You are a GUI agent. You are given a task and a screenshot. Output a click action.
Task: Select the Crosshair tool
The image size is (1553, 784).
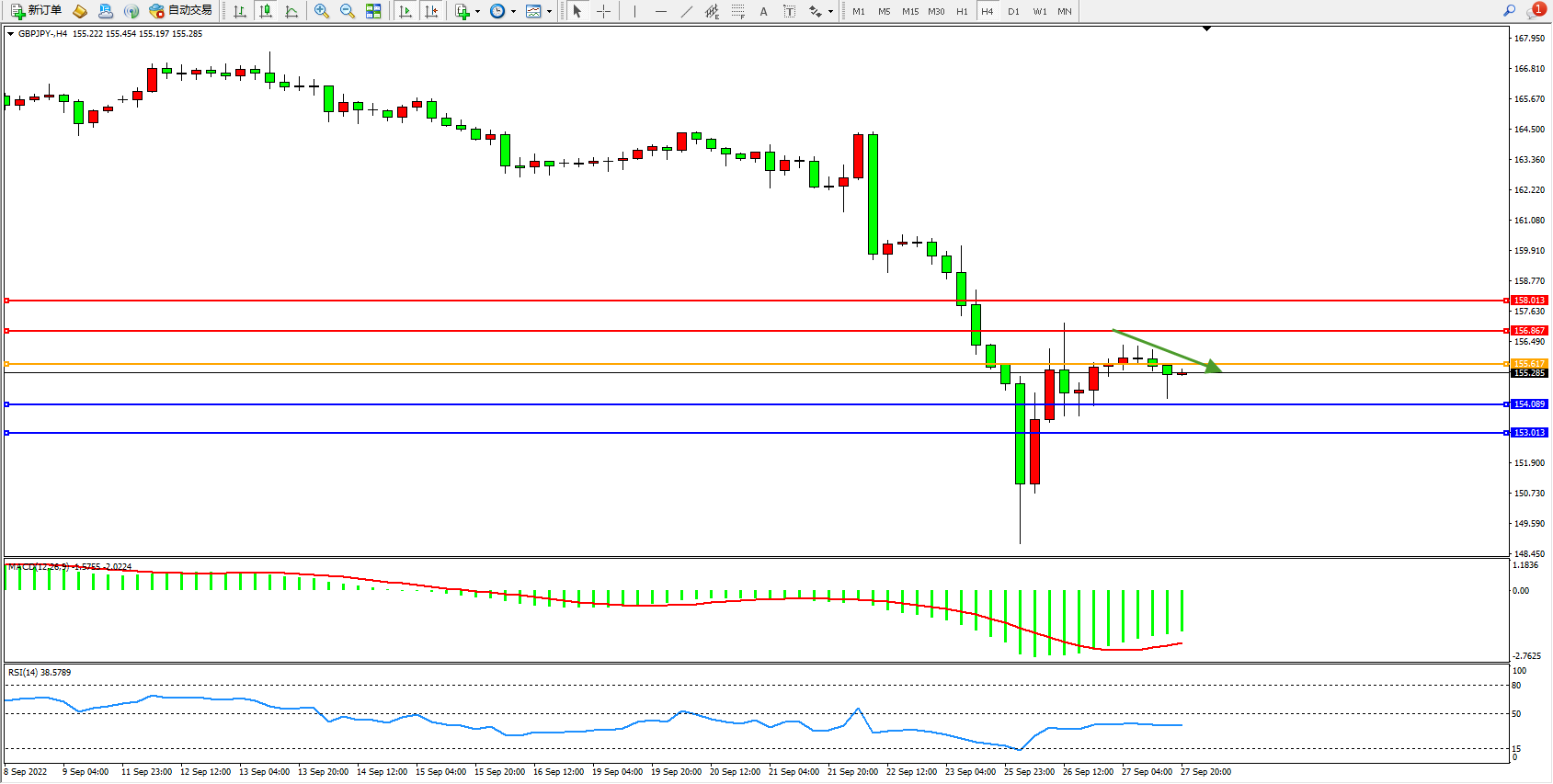click(603, 11)
